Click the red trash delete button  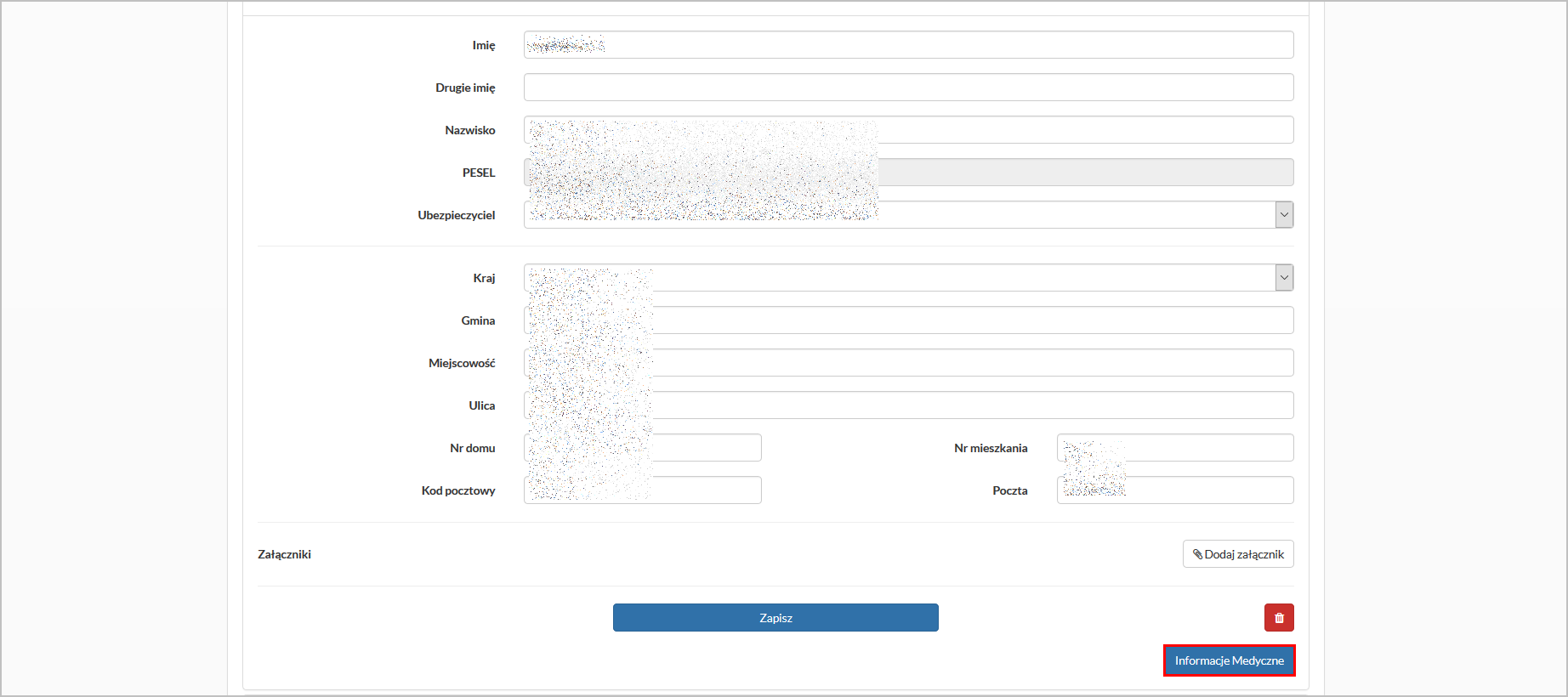tap(1278, 618)
